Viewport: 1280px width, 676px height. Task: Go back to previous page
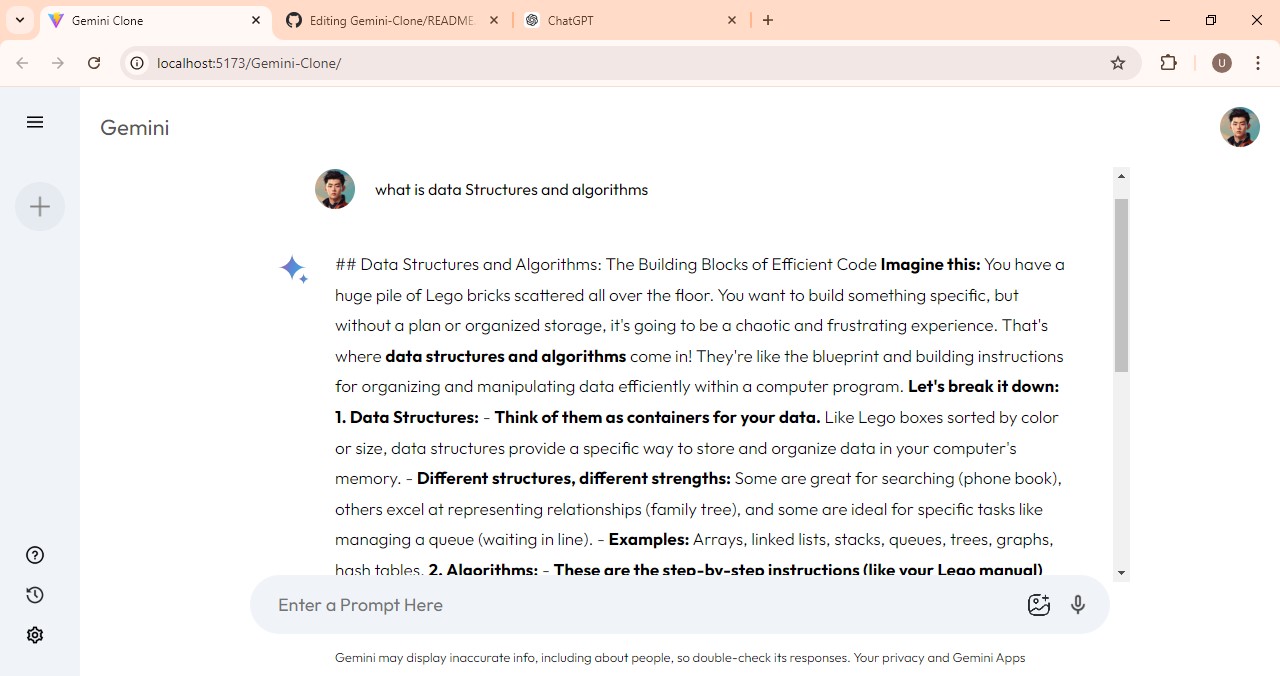[22, 63]
